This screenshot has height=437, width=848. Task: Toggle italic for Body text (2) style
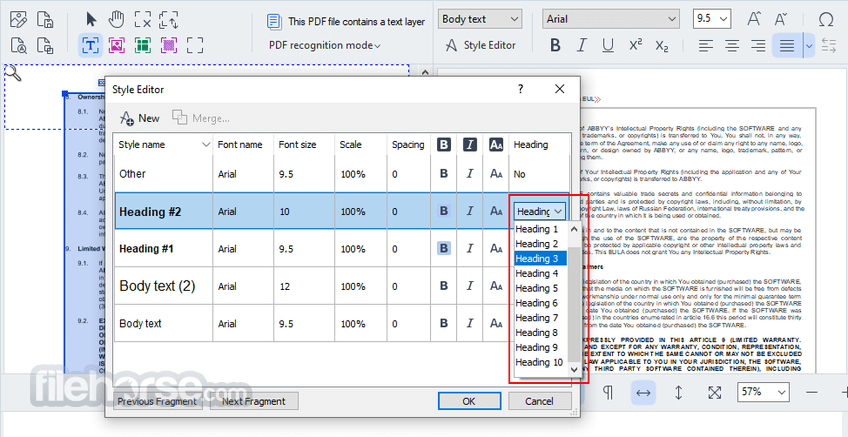(470, 286)
